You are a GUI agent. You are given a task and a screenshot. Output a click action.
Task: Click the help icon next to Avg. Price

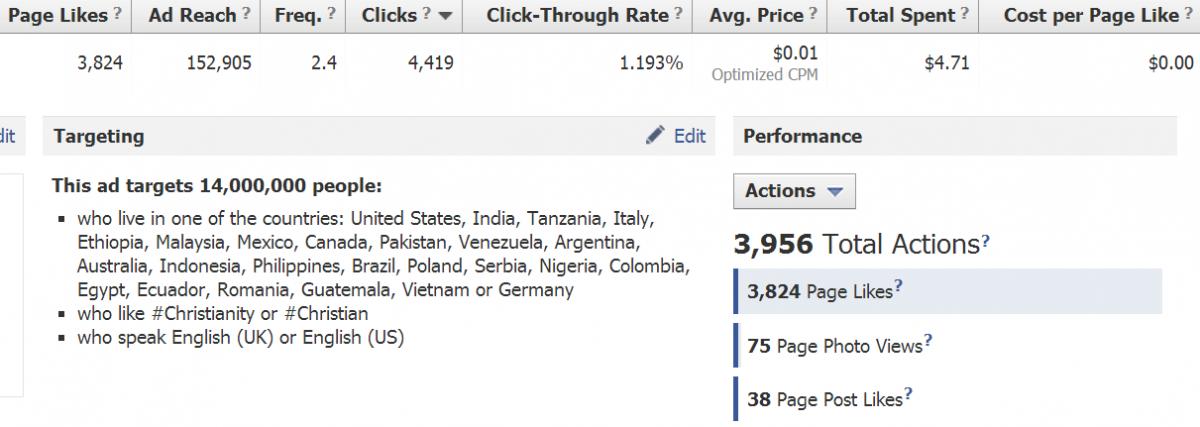tap(813, 14)
